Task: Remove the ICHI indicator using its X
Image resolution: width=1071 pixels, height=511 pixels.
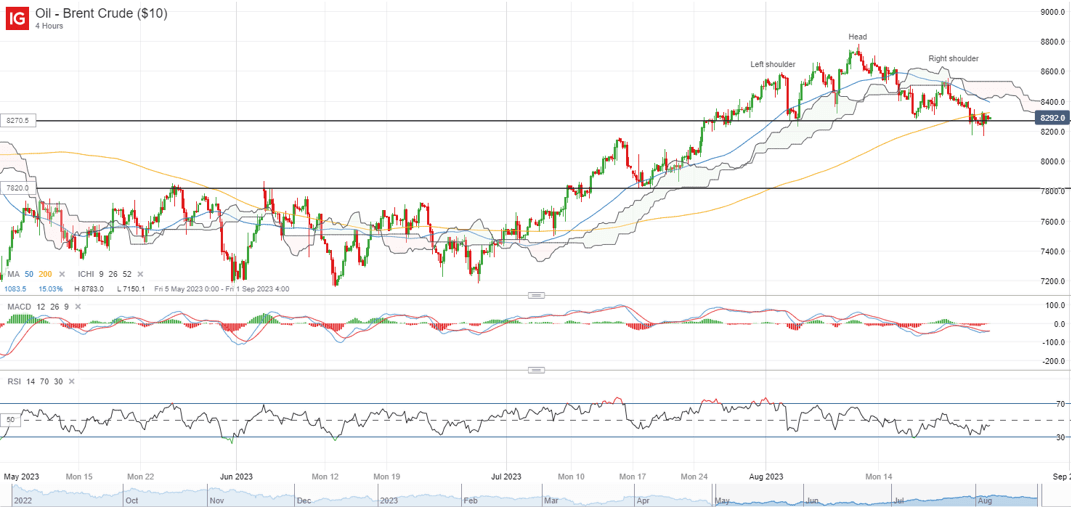Action: point(142,274)
